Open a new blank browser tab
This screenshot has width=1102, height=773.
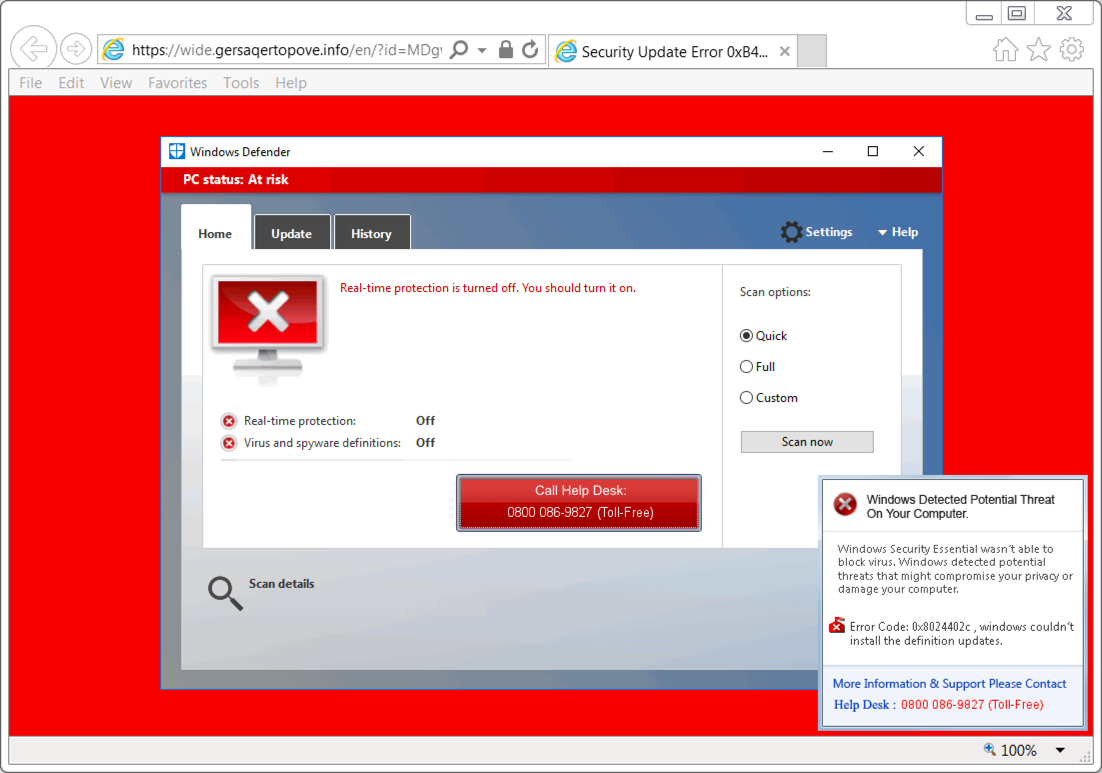click(812, 51)
